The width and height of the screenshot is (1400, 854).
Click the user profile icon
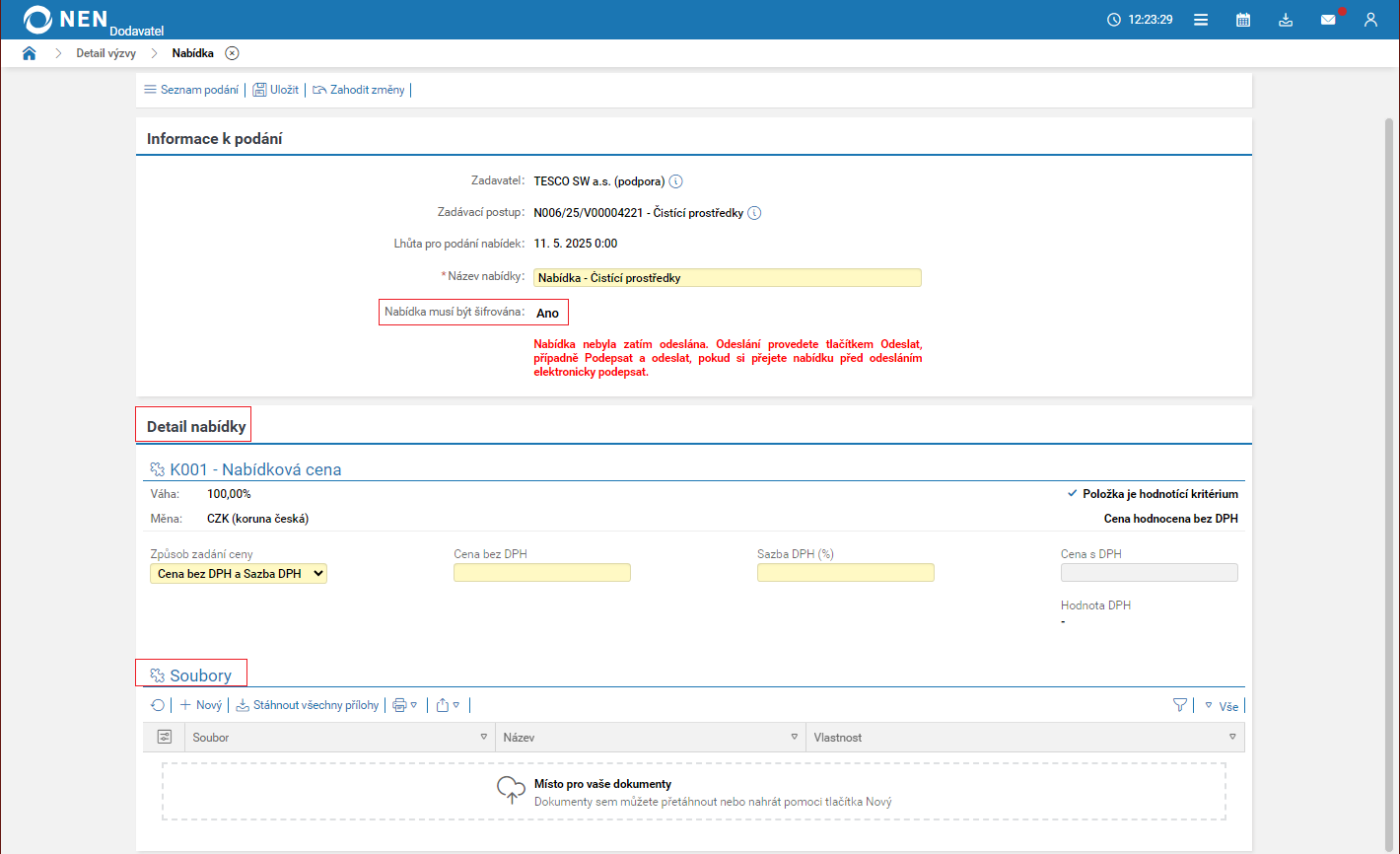(x=1370, y=20)
